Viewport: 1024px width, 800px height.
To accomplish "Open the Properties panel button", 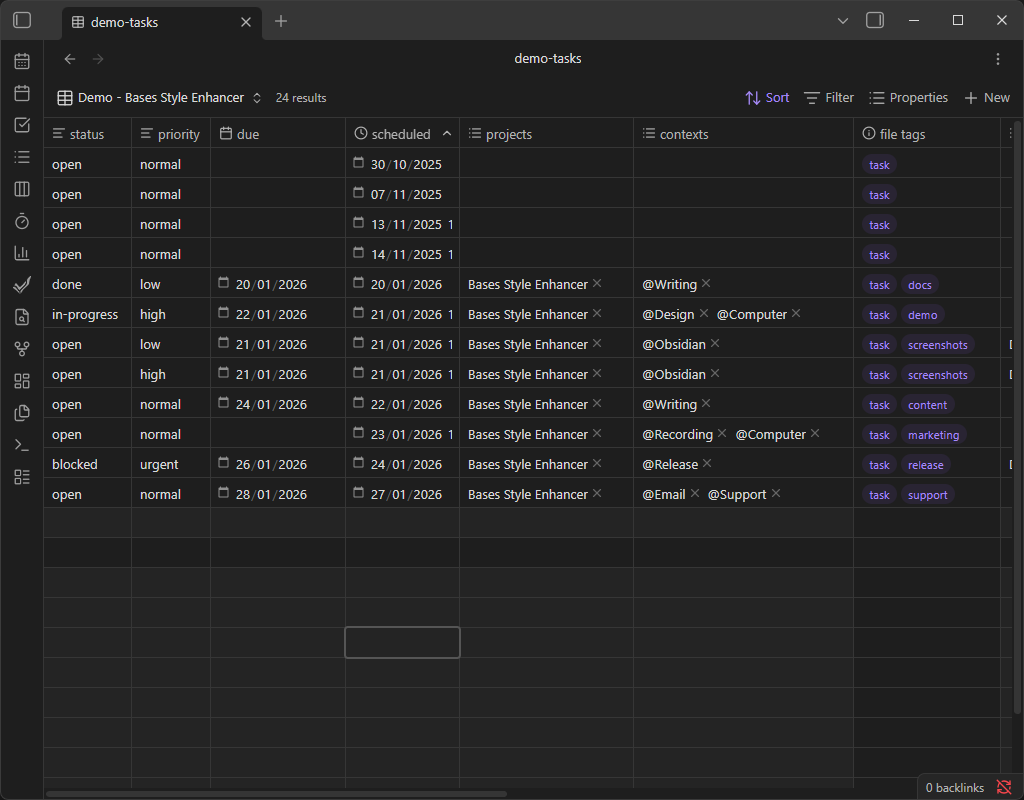I will click(x=908, y=97).
